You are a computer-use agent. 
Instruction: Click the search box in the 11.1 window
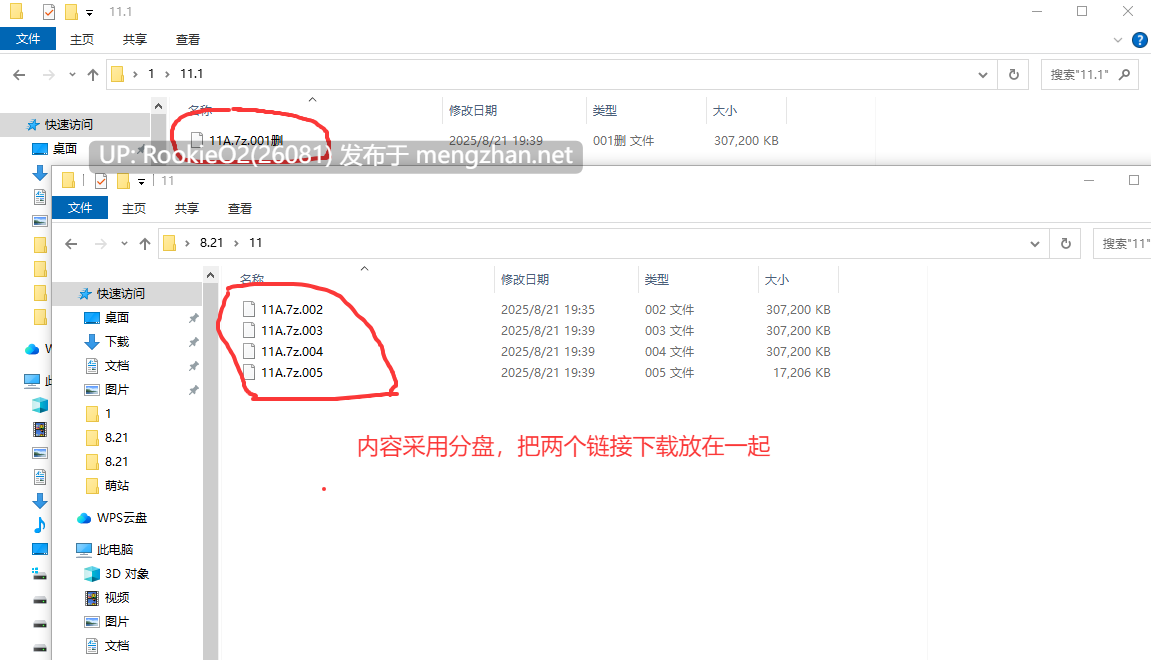coord(1089,74)
